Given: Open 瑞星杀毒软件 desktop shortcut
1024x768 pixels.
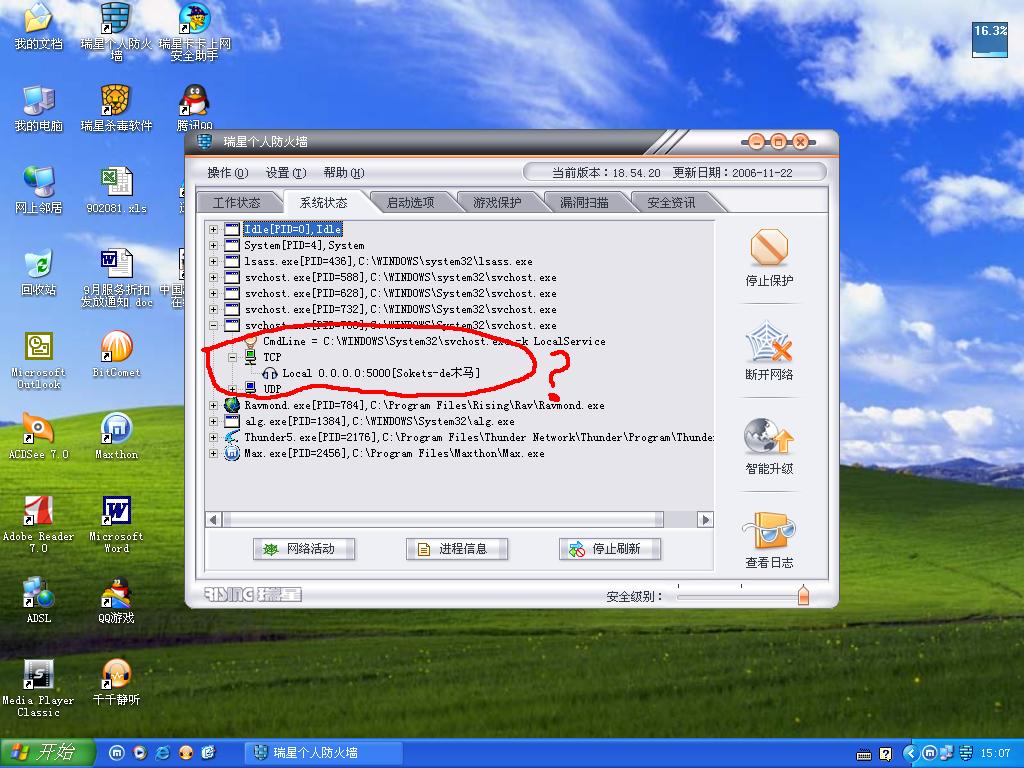Looking at the screenshot, I should [116, 108].
